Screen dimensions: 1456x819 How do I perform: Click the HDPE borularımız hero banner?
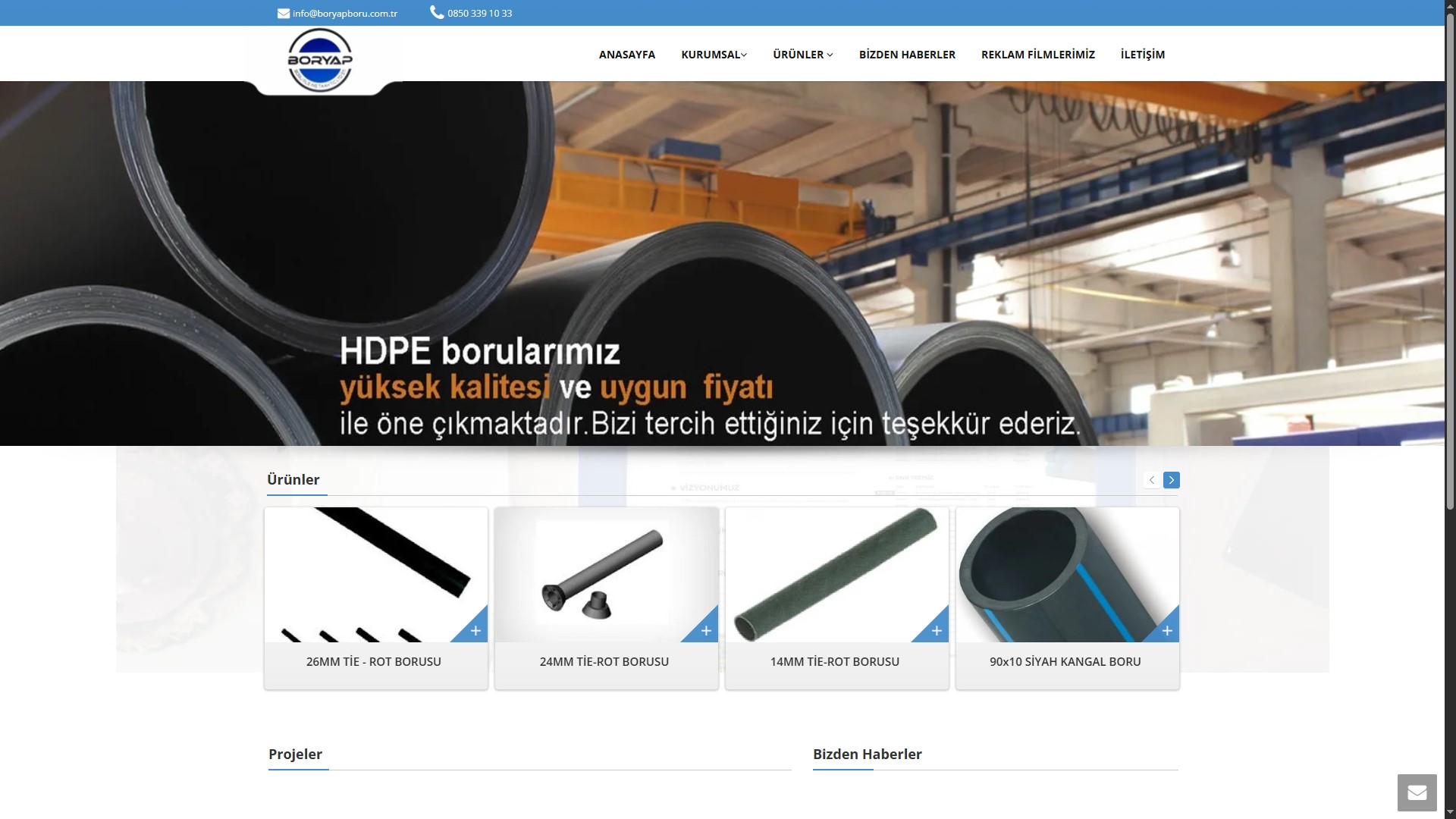pos(722,263)
